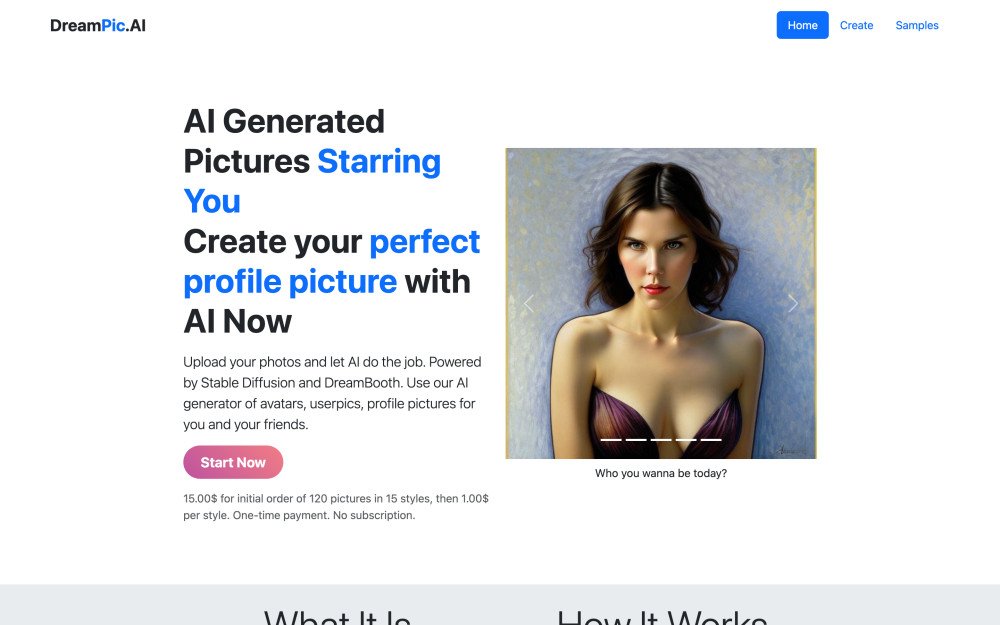The height and width of the screenshot is (625, 1000).
Task: Click the Start Now button
Action: 233,462
